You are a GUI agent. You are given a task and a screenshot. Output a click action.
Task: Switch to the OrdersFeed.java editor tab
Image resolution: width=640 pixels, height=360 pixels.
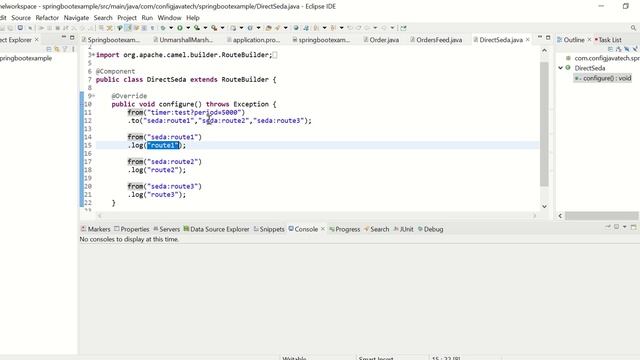[x=436, y=40]
